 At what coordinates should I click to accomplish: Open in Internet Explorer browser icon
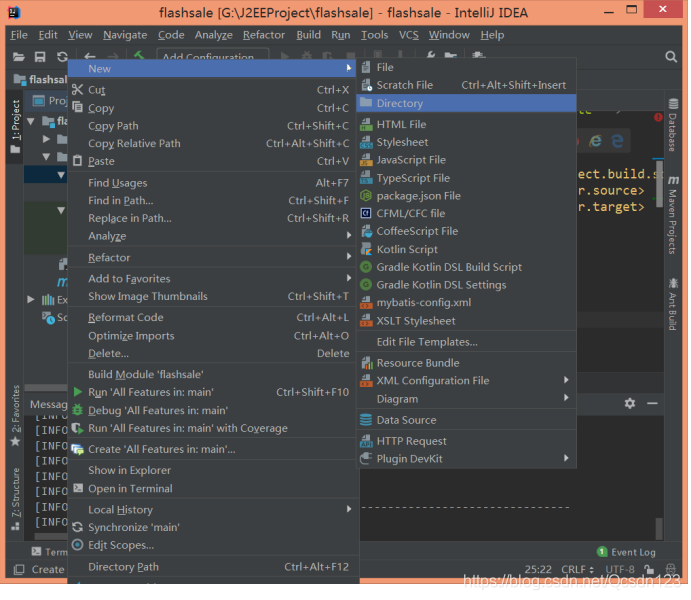pos(596,141)
